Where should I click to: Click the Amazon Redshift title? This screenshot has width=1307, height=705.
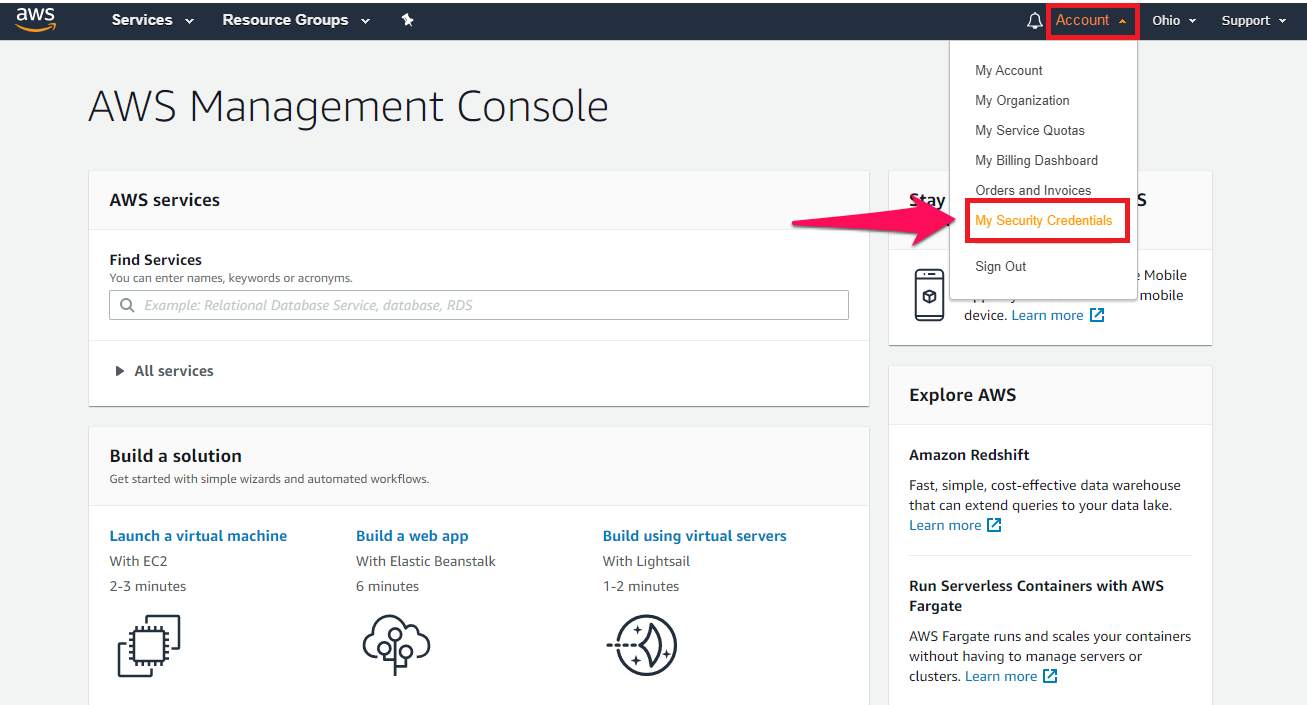click(x=969, y=455)
